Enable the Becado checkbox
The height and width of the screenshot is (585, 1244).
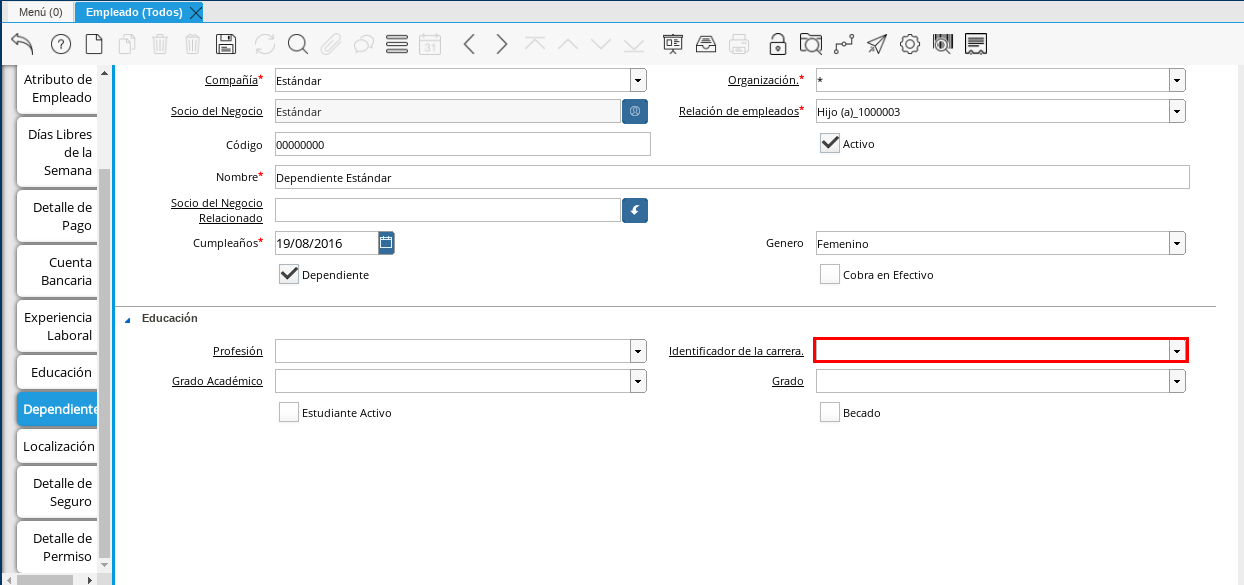829,412
